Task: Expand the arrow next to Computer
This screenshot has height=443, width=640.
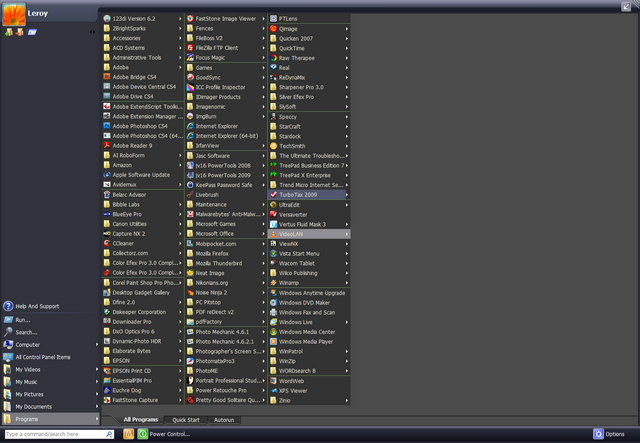Action: pyautogui.click(x=97, y=345)
